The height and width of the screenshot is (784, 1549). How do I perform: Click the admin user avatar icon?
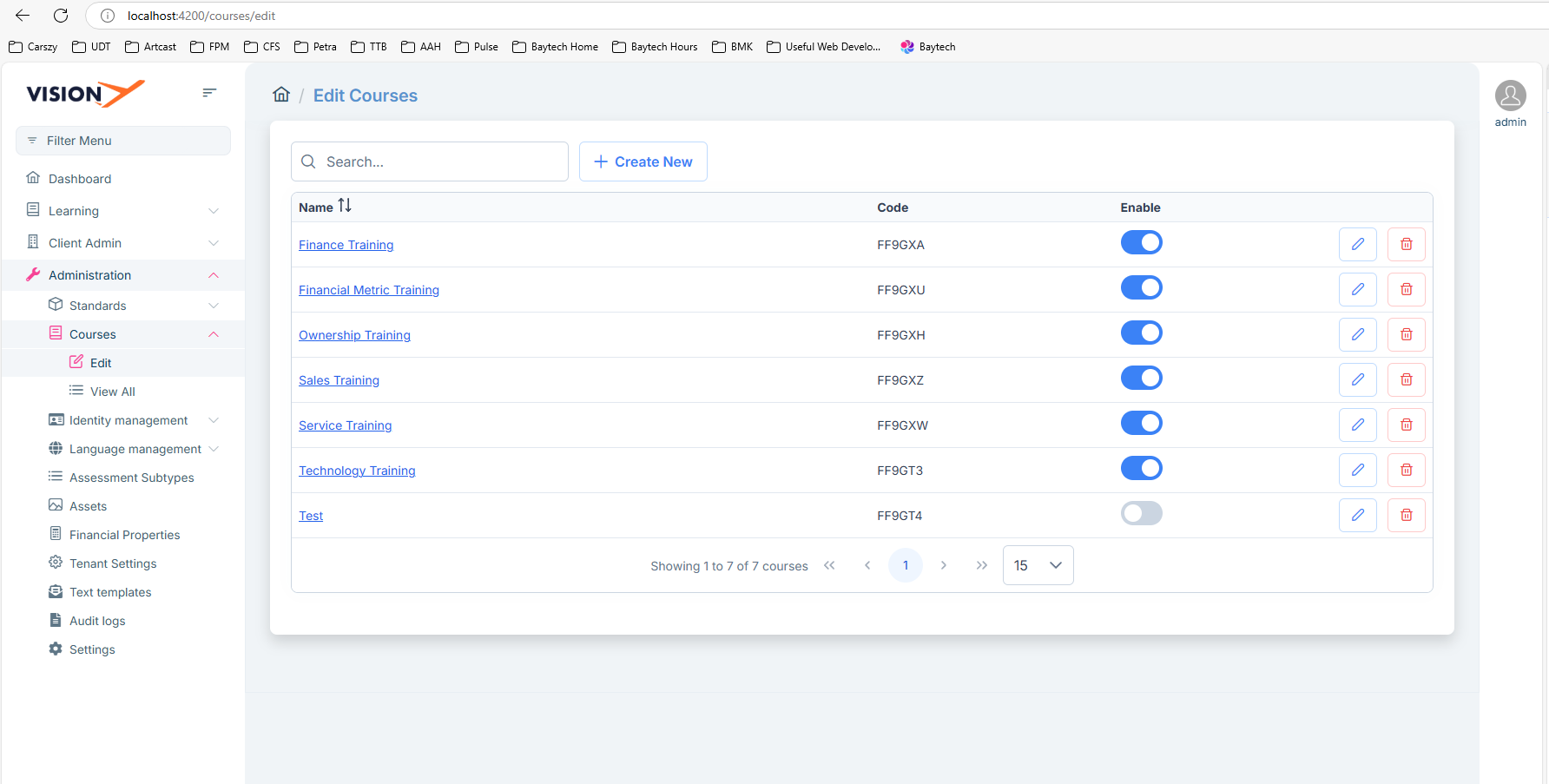(1510, 96)
